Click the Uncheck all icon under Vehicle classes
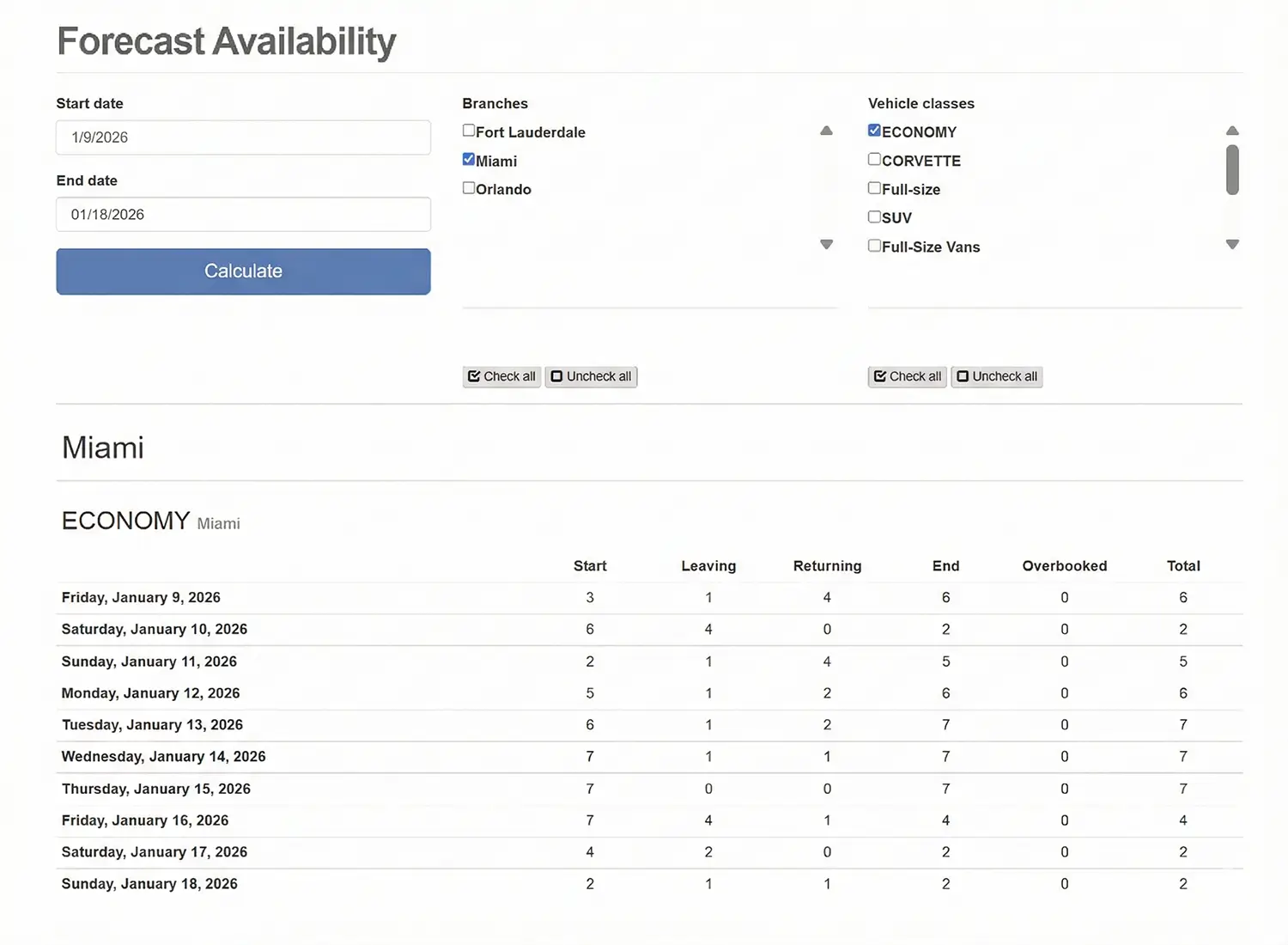Image resolution: width=1288 pixels, height=945 pixels. (962, 376)
